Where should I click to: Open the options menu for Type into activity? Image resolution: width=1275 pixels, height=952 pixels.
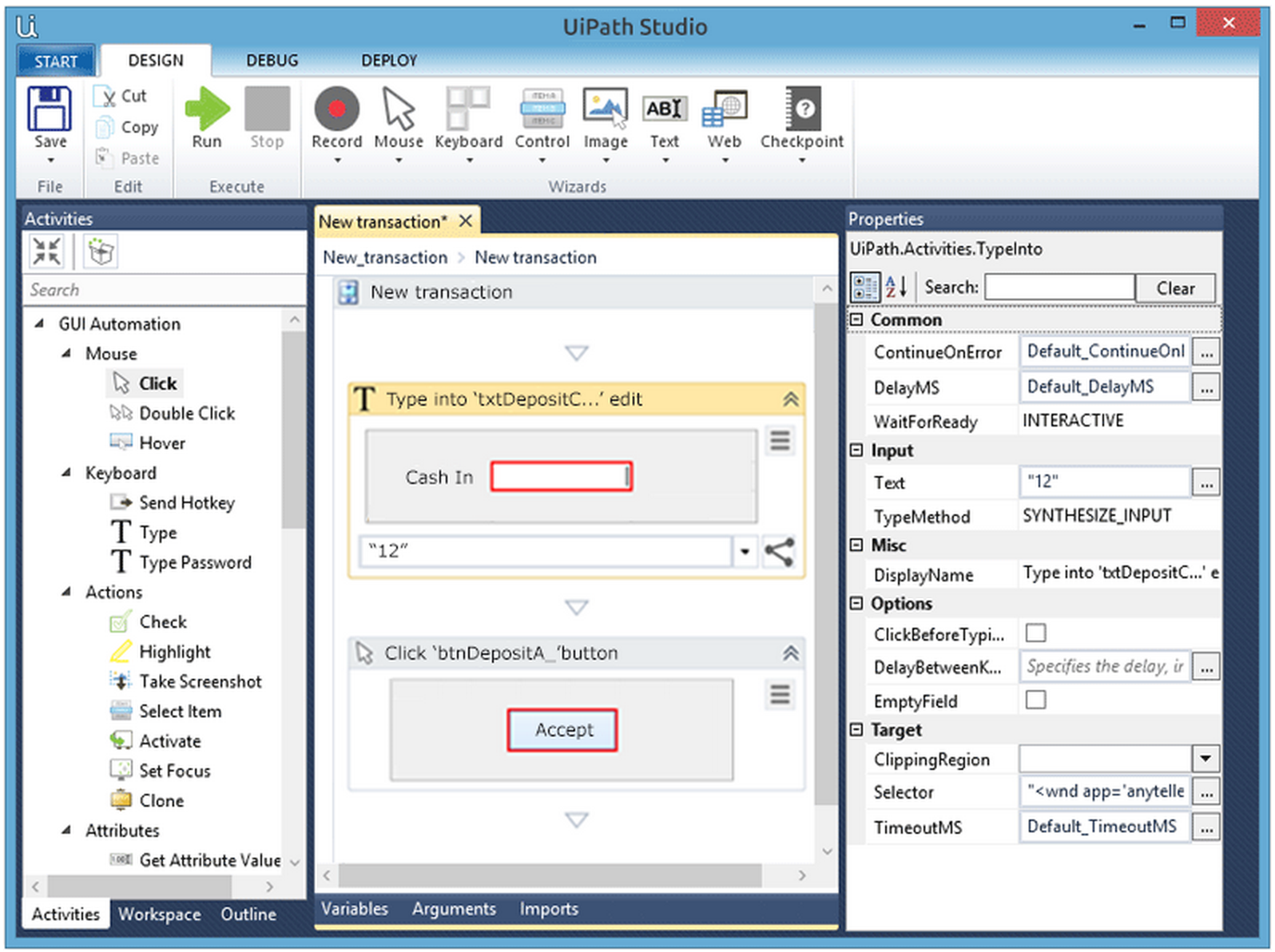pyautogui.click(x=780, y=440)
